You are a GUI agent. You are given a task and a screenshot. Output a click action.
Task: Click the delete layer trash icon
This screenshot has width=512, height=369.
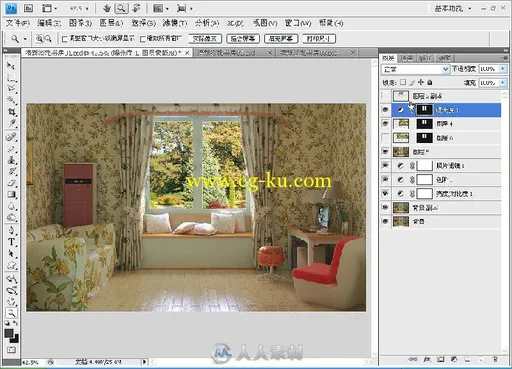(x=495, y=359)
